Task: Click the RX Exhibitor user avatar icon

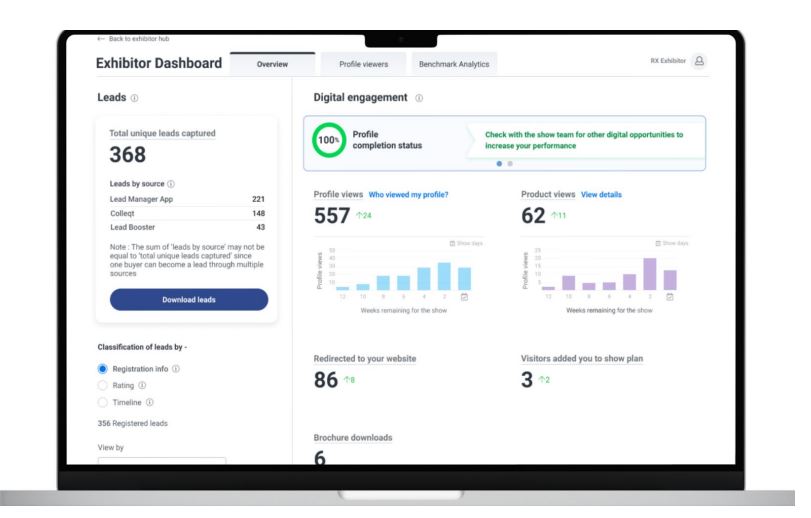Action: click(x=699, y=61)
